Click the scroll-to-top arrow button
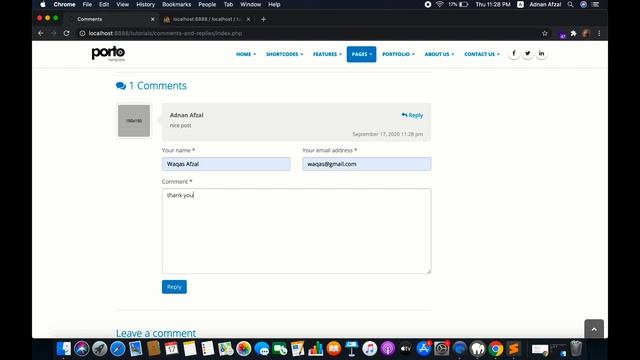Image resolution: width=640 pixels, height=360 pixels. 594,329
